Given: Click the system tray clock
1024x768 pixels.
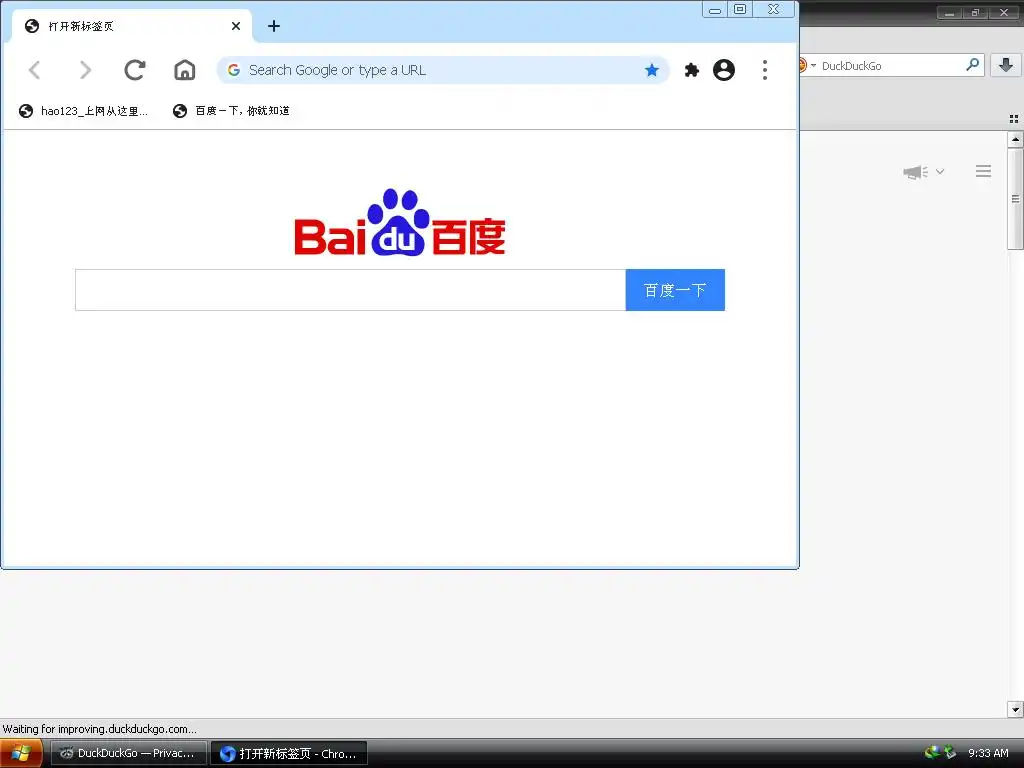Looking at the screenshot, I should pyautogui.click(x=988, y=753).
